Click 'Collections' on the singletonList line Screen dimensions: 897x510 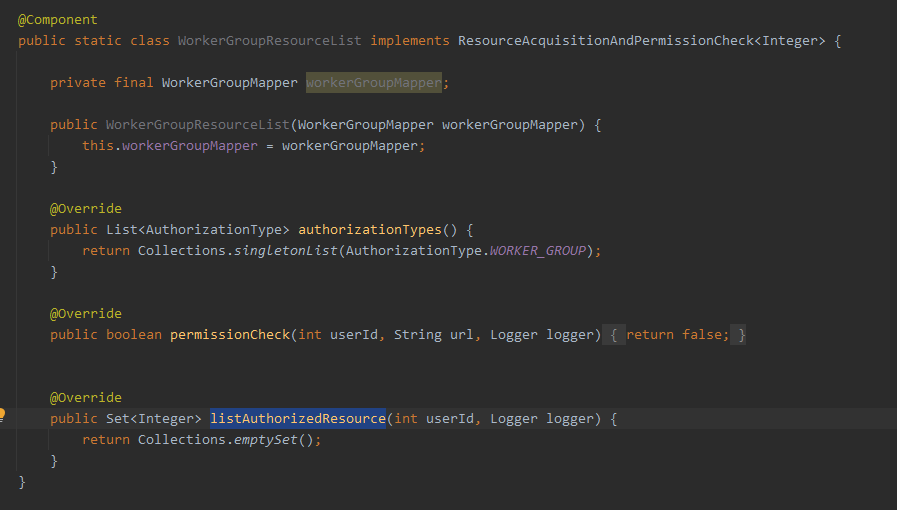pos(182,250)
